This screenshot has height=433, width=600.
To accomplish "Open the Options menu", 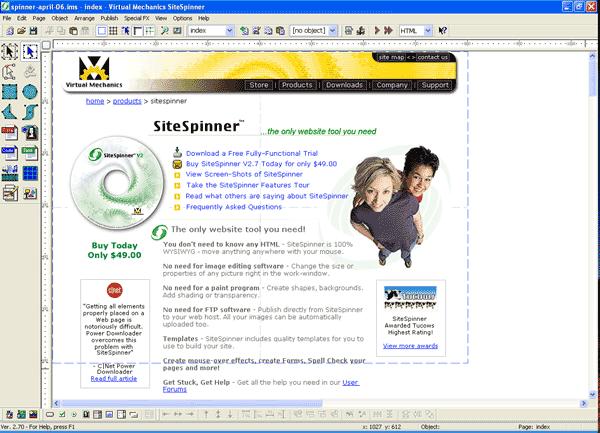I will pyautogui.click(x=182, y=18).
